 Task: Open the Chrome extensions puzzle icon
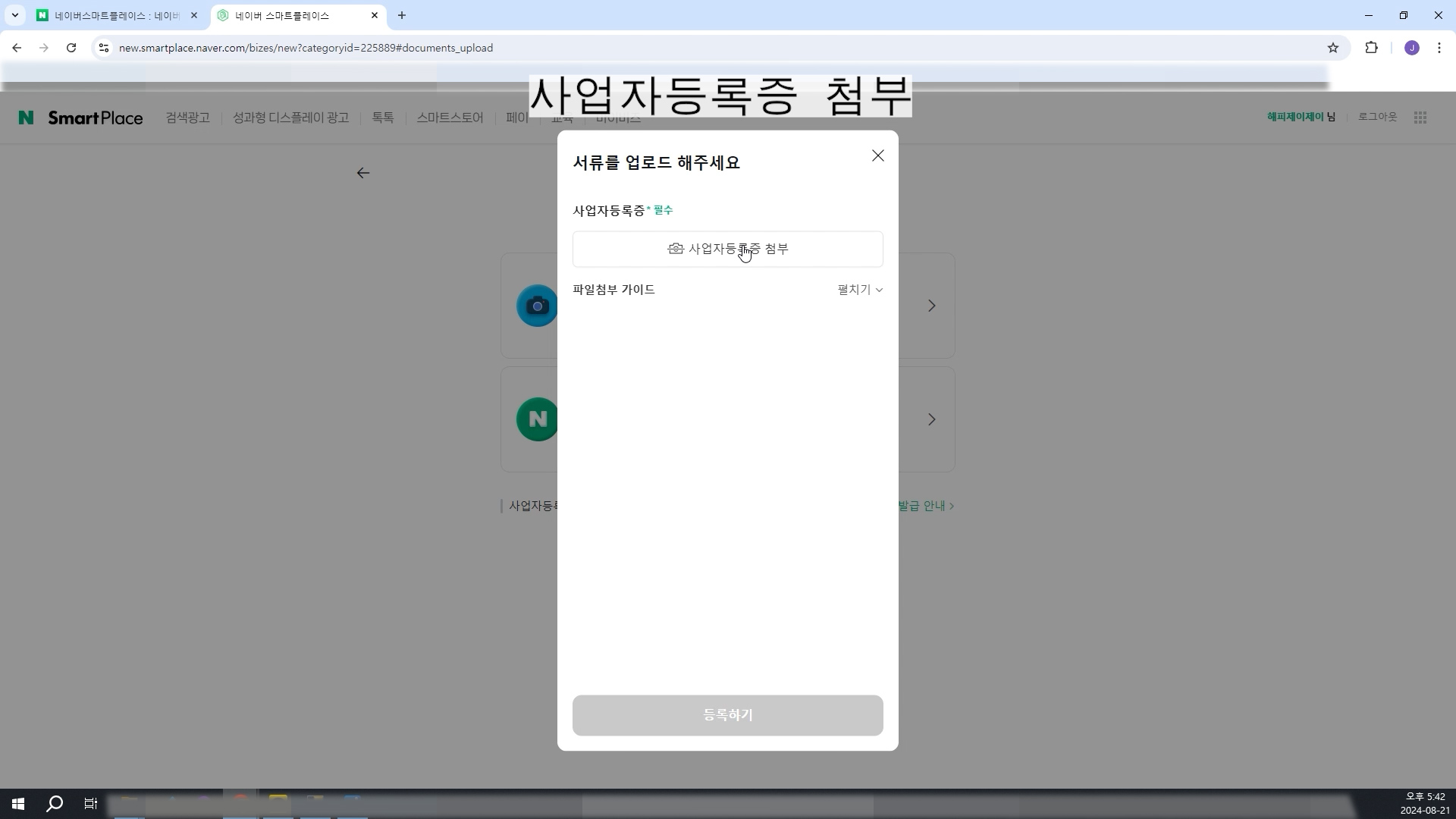1371,48
